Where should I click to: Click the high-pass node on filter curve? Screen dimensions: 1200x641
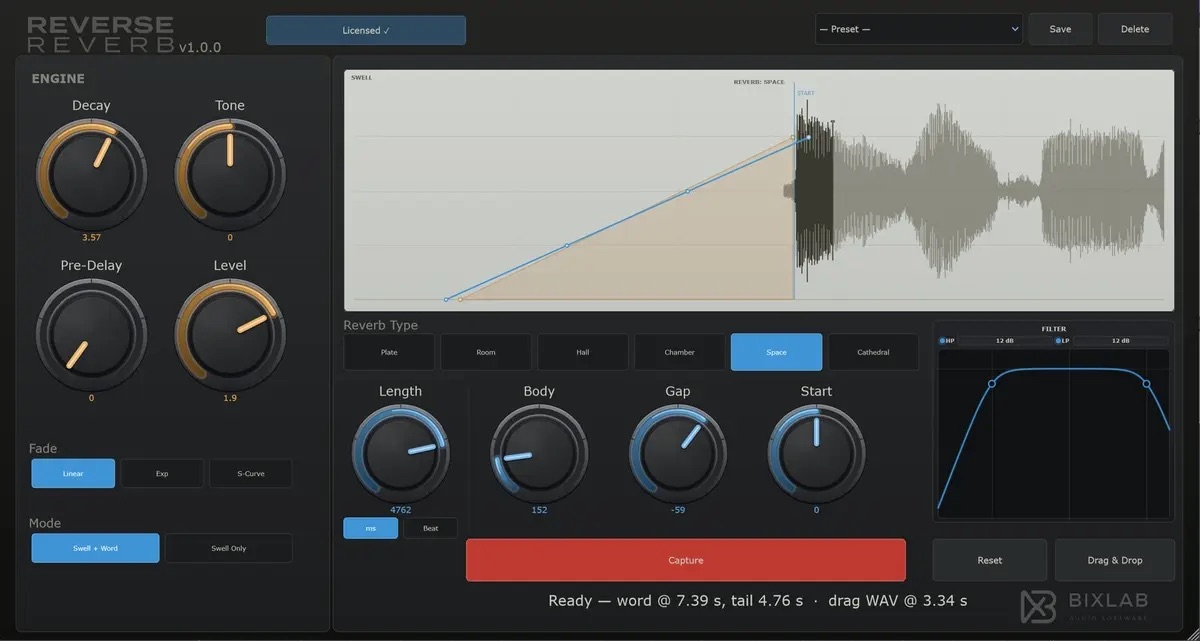pyautogui.click(x=992, y=383)
